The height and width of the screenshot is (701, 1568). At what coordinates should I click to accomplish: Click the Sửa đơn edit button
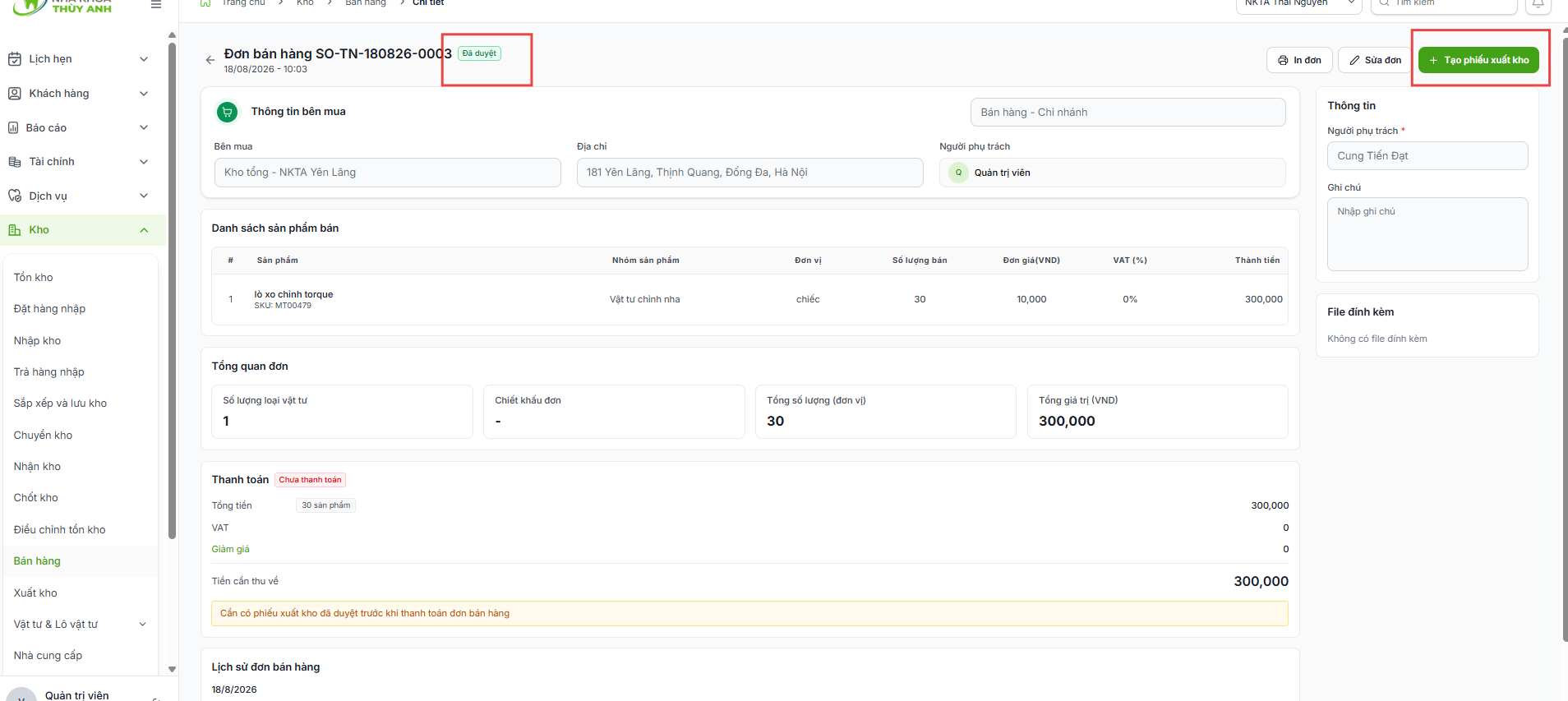point(1376,60)
